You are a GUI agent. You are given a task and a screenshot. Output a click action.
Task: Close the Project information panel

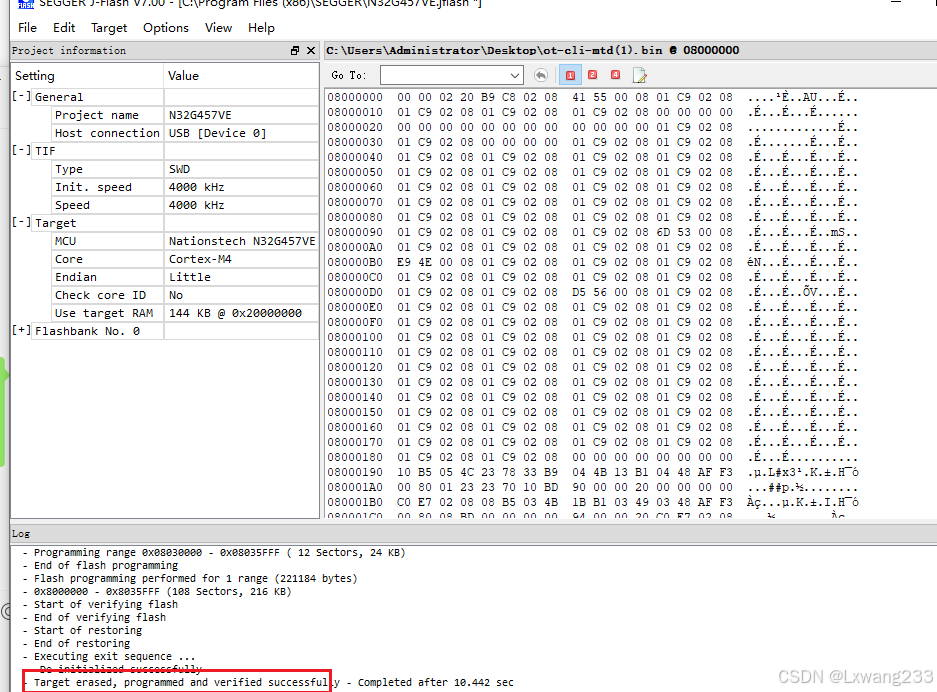[x=311, y=51]
